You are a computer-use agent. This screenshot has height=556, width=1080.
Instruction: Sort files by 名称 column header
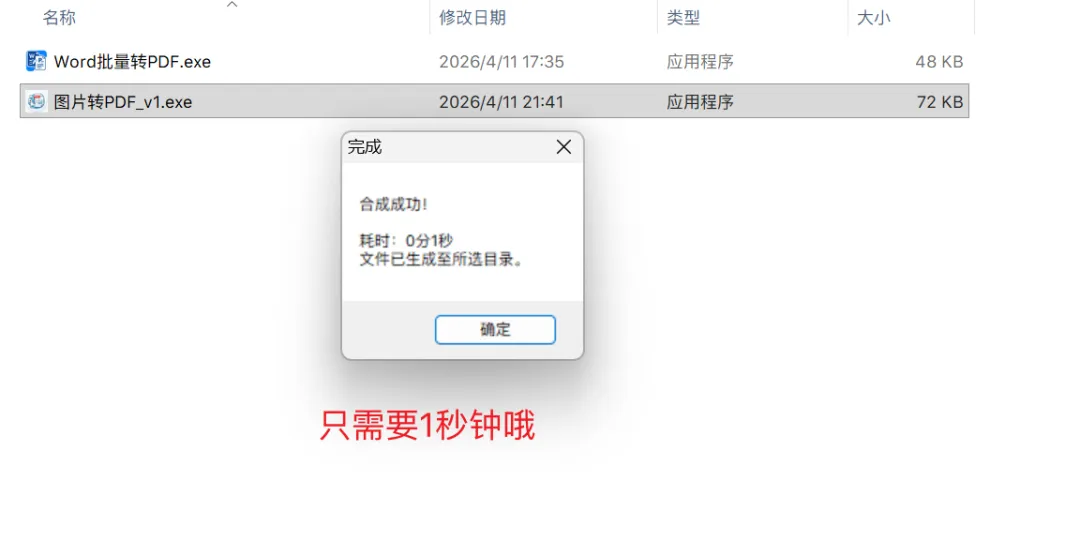tap(59, 18)
